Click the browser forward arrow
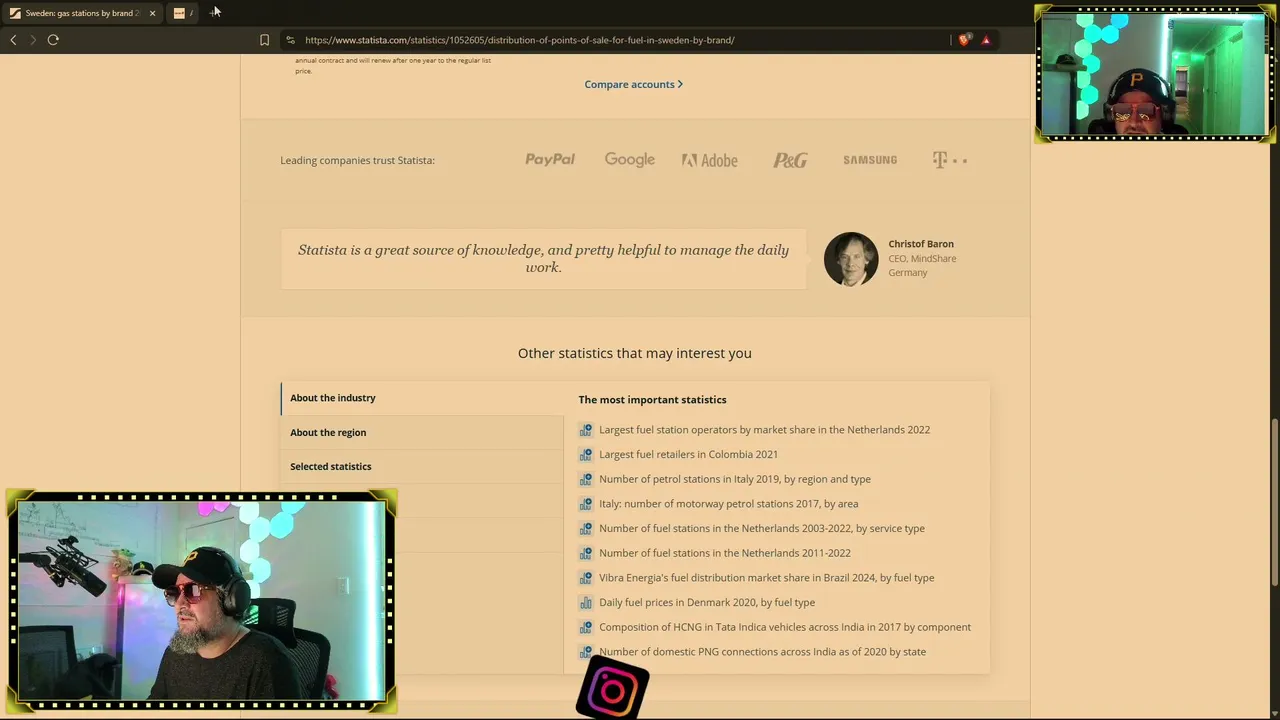The image size is (1280, 720). pos(33,40)
